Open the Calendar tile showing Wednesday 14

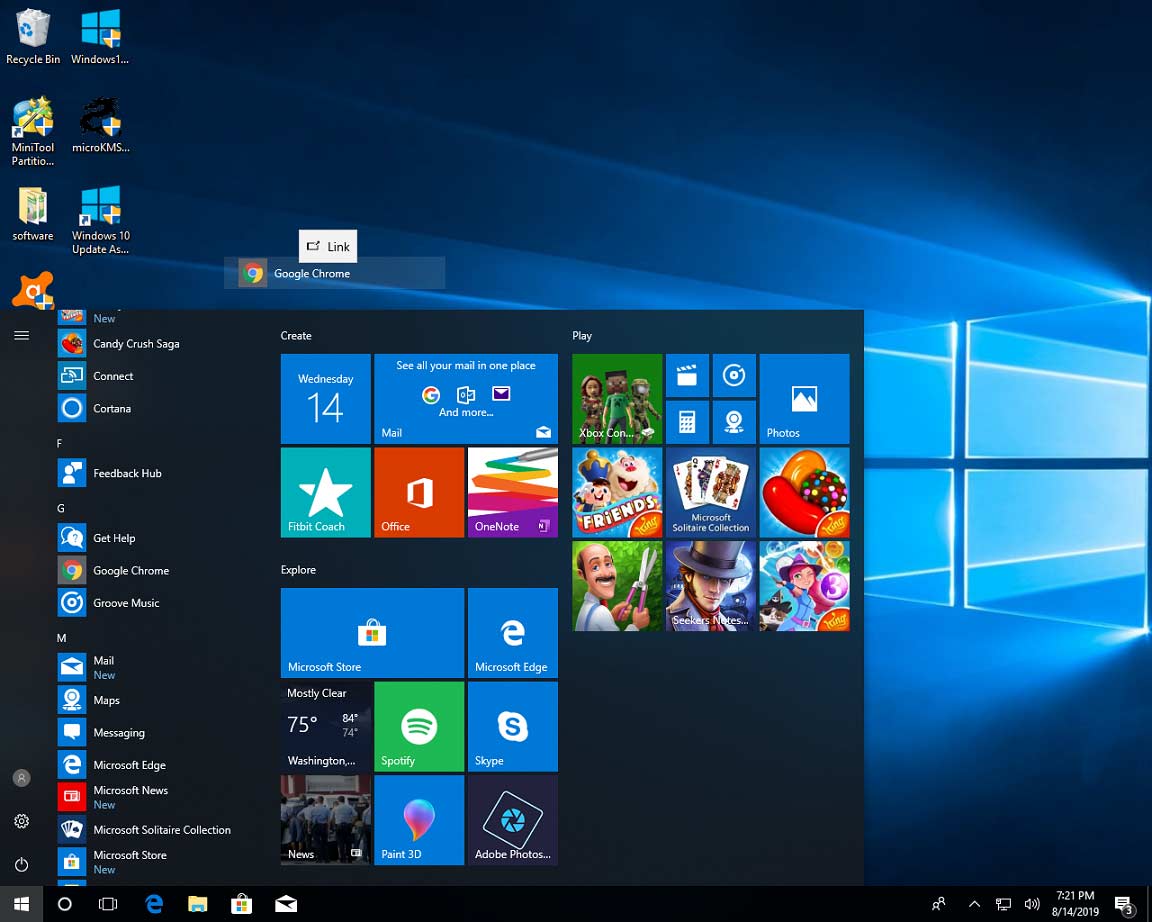[x=325, y=399]
